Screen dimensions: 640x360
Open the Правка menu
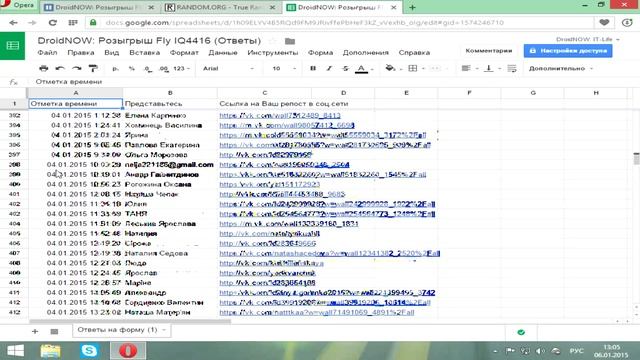pos(81,53)
